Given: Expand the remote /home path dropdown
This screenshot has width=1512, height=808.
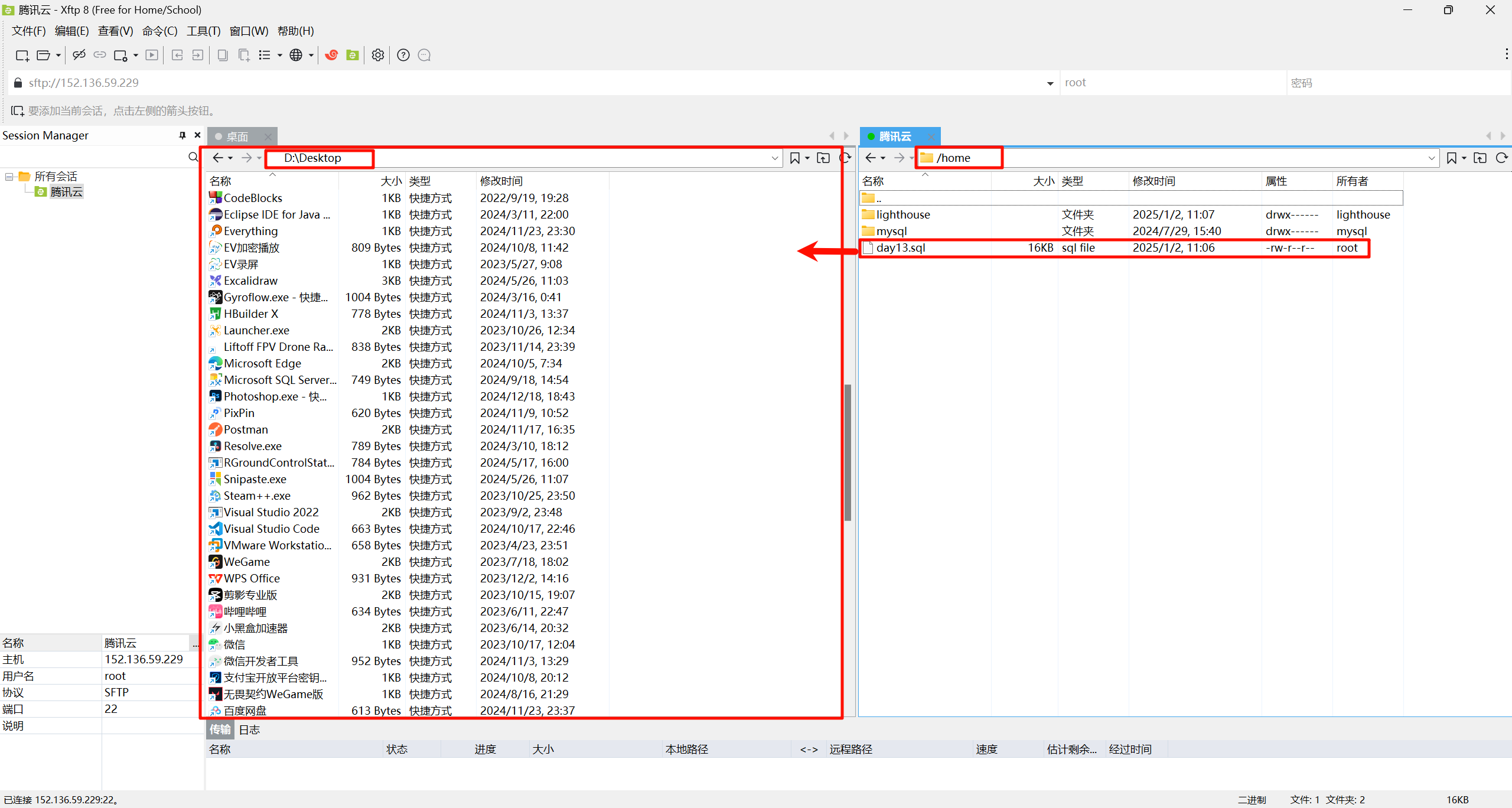Looking at the screenshot, I should (1431, 158).
